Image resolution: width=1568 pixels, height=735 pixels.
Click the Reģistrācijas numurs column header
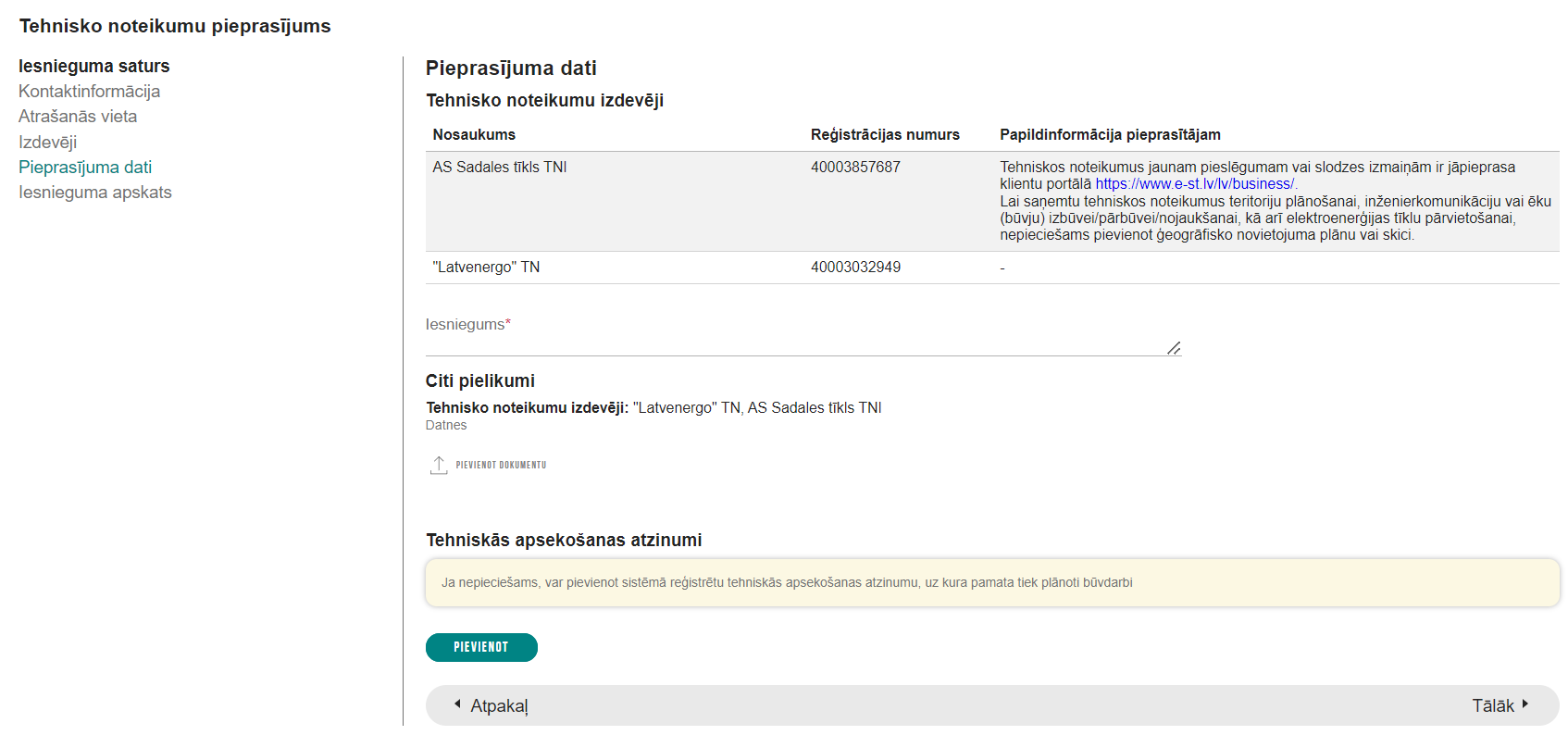[x=885, y=134]
